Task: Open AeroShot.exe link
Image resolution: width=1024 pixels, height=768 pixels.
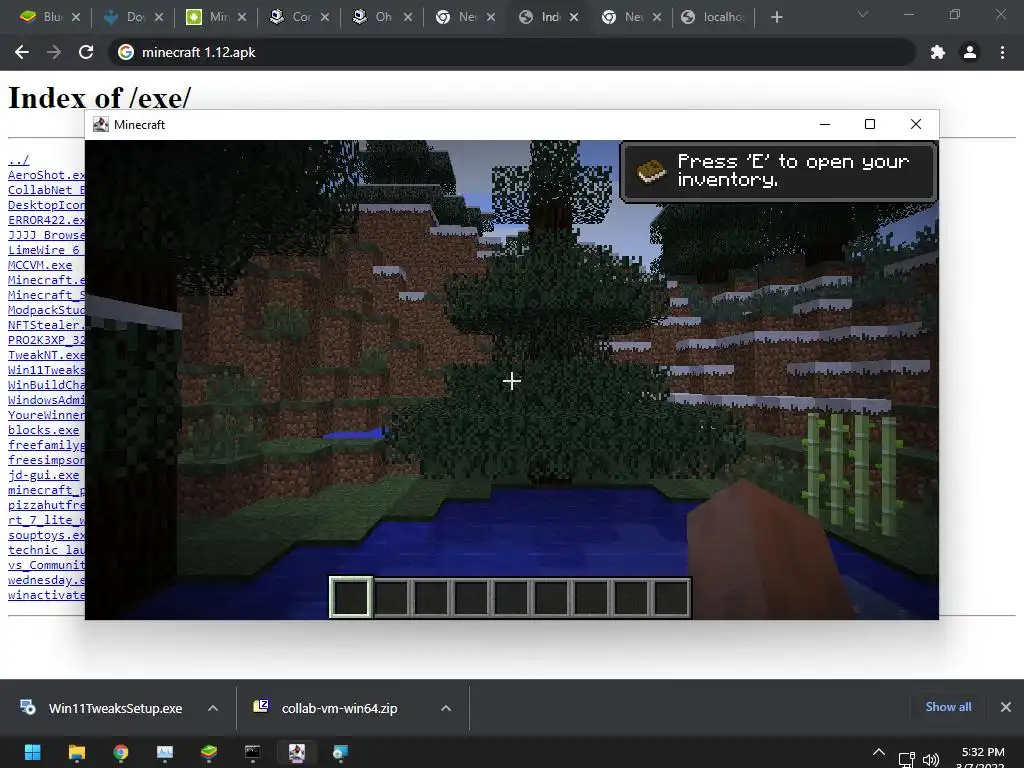Action: pyautogui.click(x=46, y=175)
